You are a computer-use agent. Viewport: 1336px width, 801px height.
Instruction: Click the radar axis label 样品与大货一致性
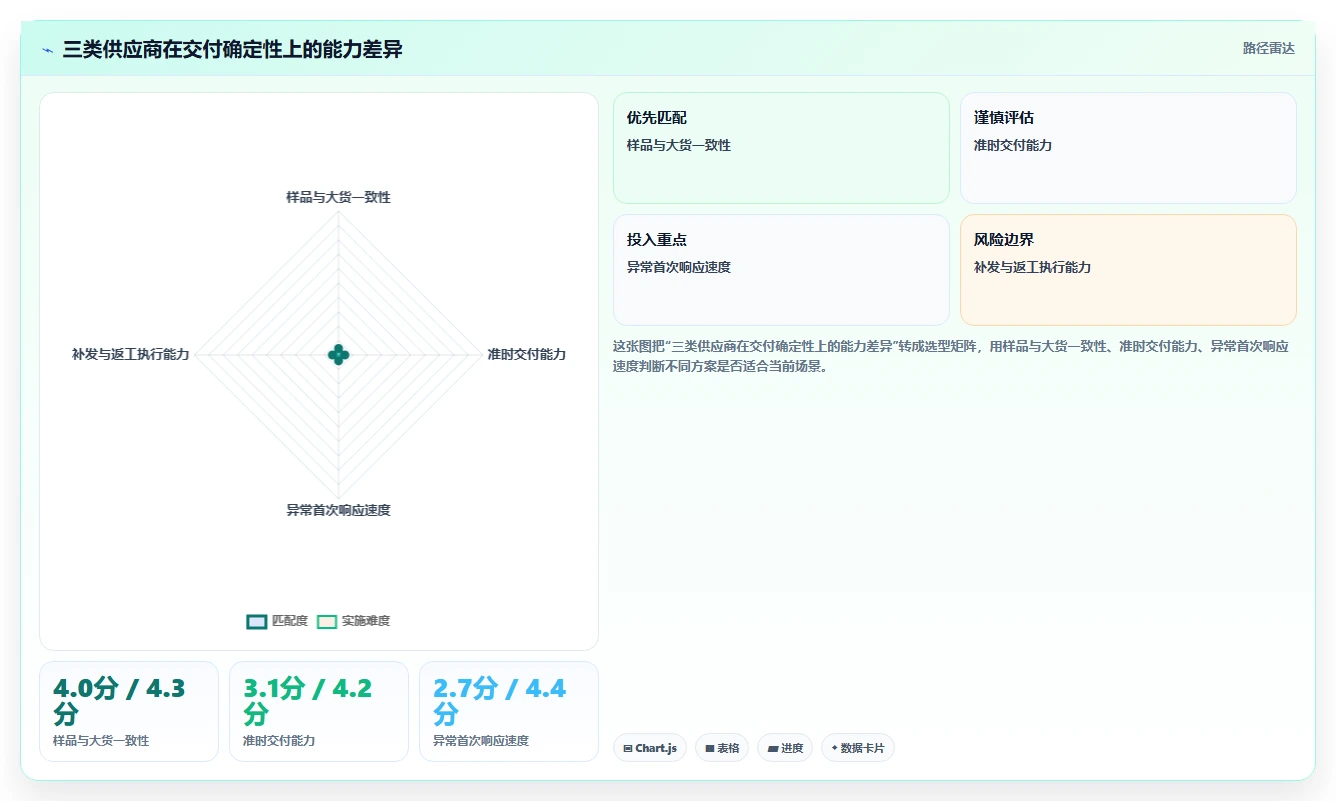tap(338, 197)
